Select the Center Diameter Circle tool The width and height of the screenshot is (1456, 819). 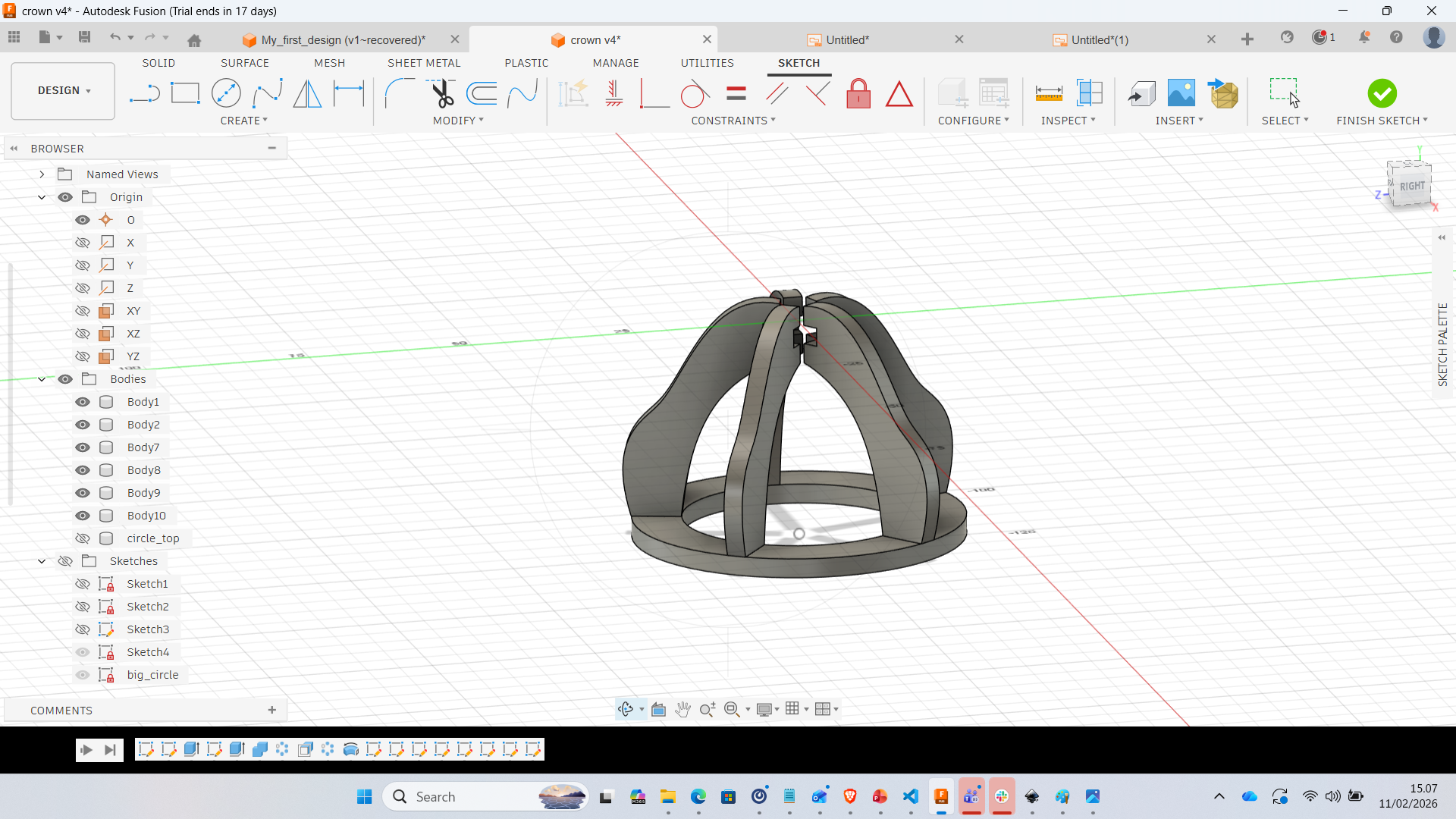[226, 94]
